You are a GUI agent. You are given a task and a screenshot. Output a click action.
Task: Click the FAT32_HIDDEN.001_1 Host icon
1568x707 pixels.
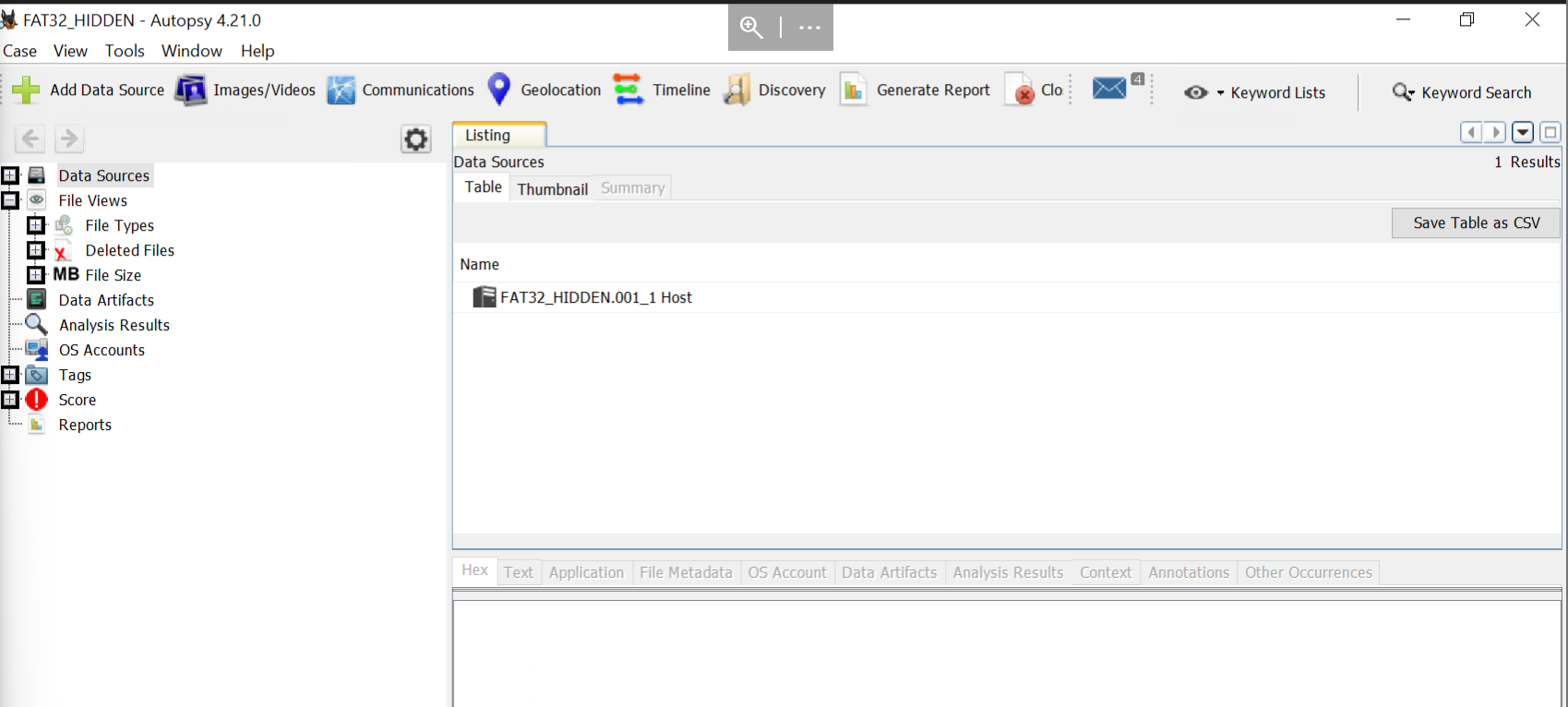click(485, 297)
